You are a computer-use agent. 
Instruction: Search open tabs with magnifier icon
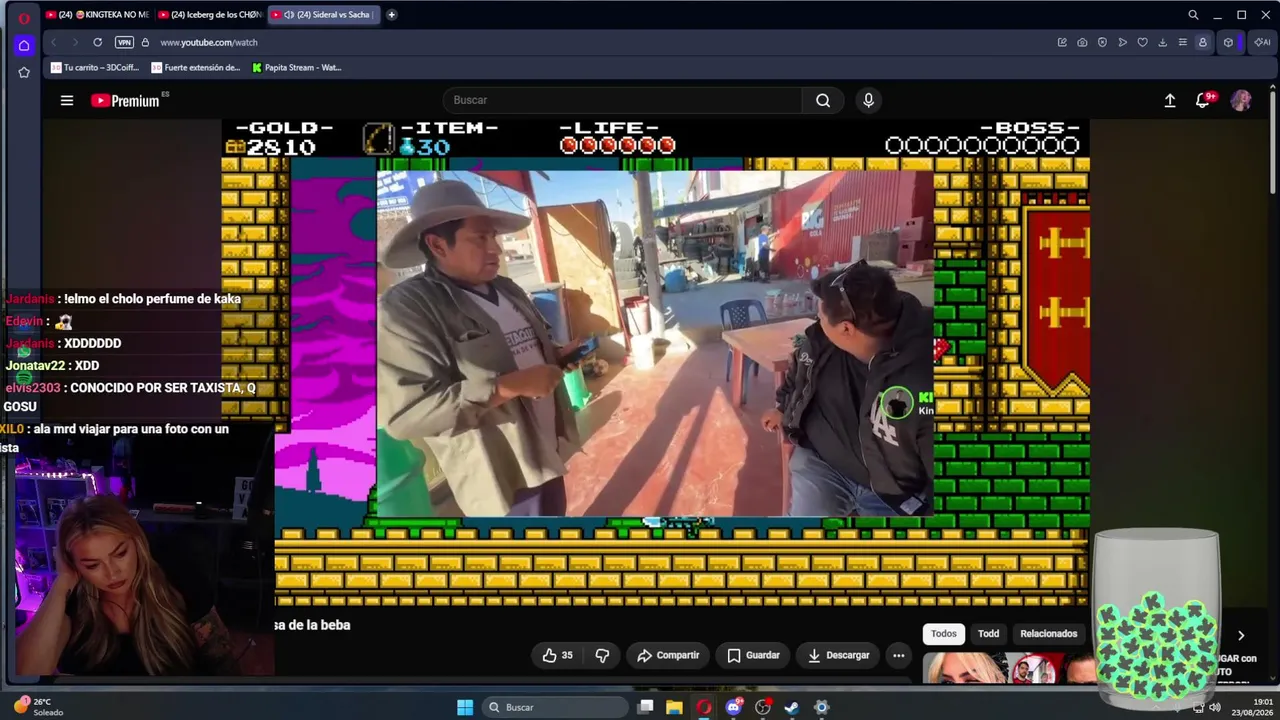[x=1193, y=15]
